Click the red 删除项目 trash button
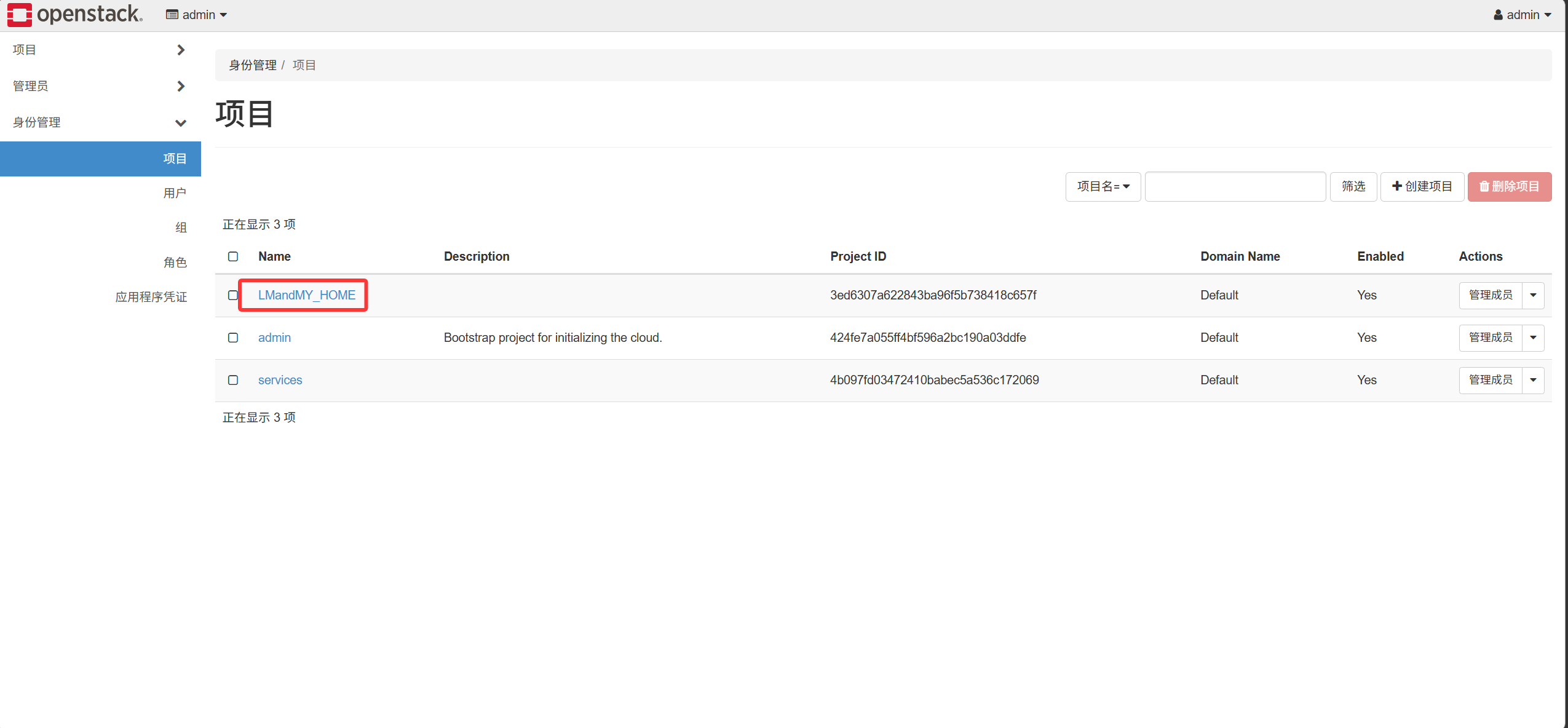 1510,186
